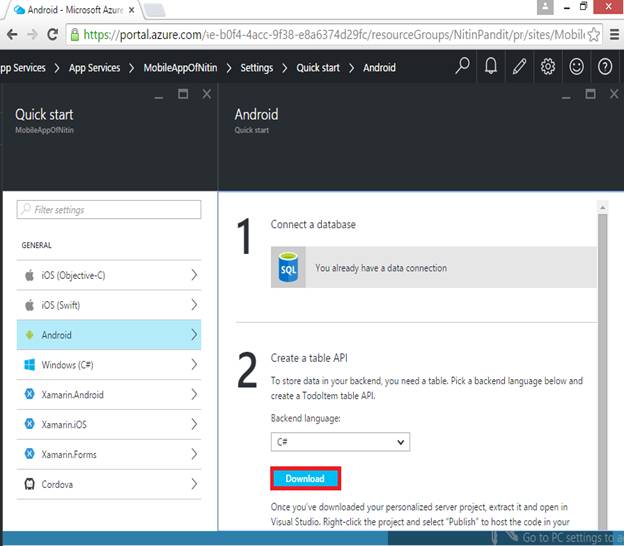Click the Windows logo icon
This screenshot has width=624, height=546.
pos(29,365)
